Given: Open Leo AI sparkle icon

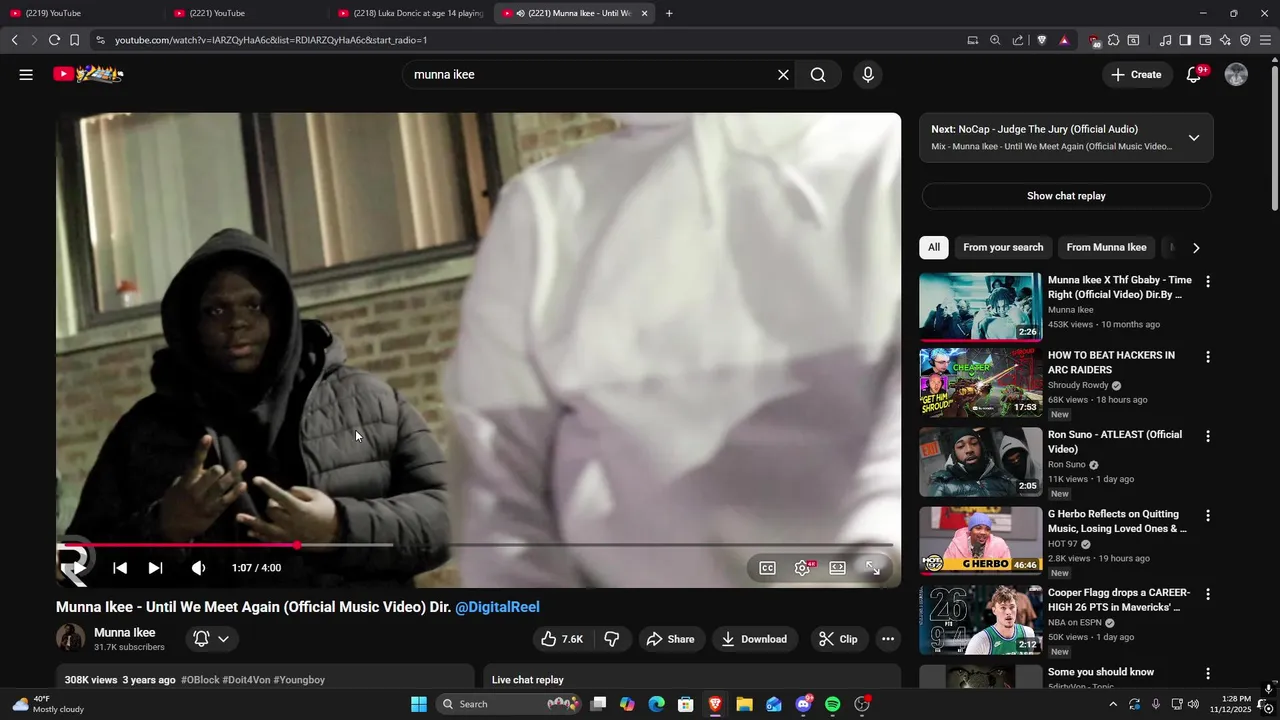Looking at the screenshot, I should [1225, 40].
